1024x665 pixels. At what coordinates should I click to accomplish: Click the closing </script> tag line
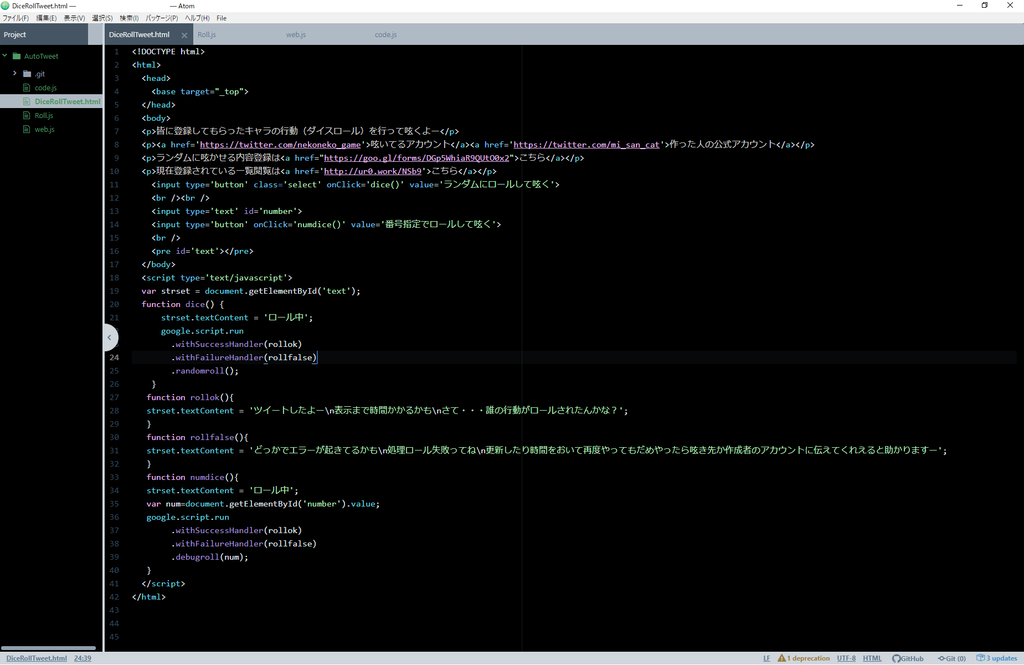click(x=163, y=584)
